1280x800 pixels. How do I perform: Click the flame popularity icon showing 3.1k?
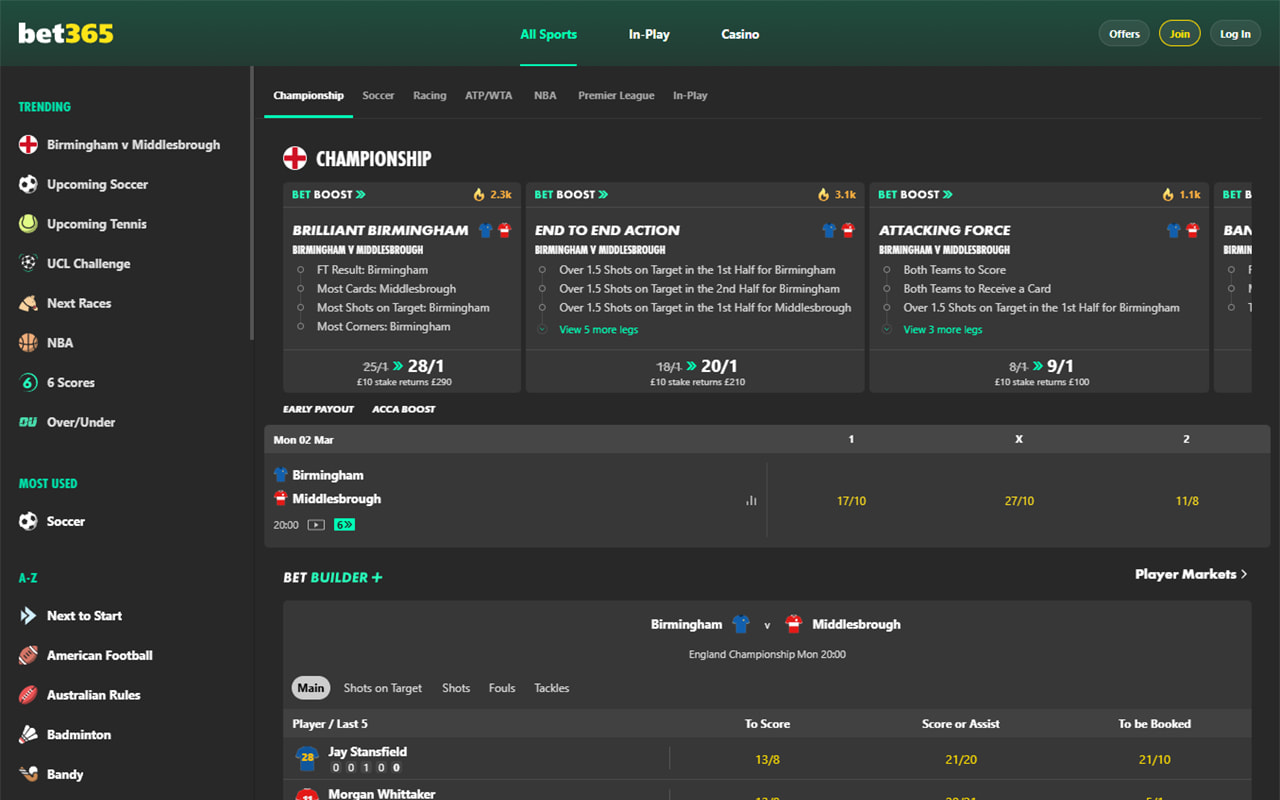coord(824,194)
